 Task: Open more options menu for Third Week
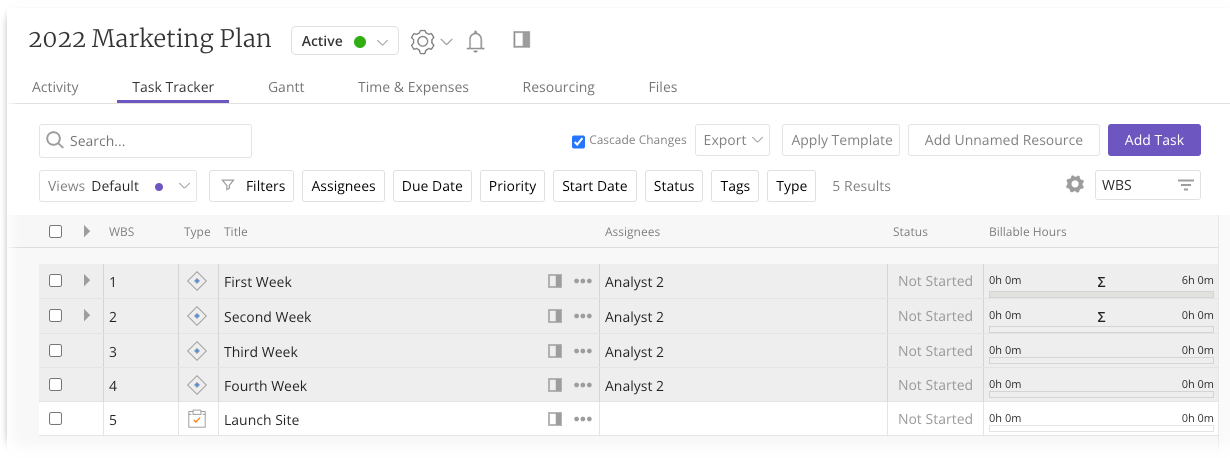click(x=583, y=351)
